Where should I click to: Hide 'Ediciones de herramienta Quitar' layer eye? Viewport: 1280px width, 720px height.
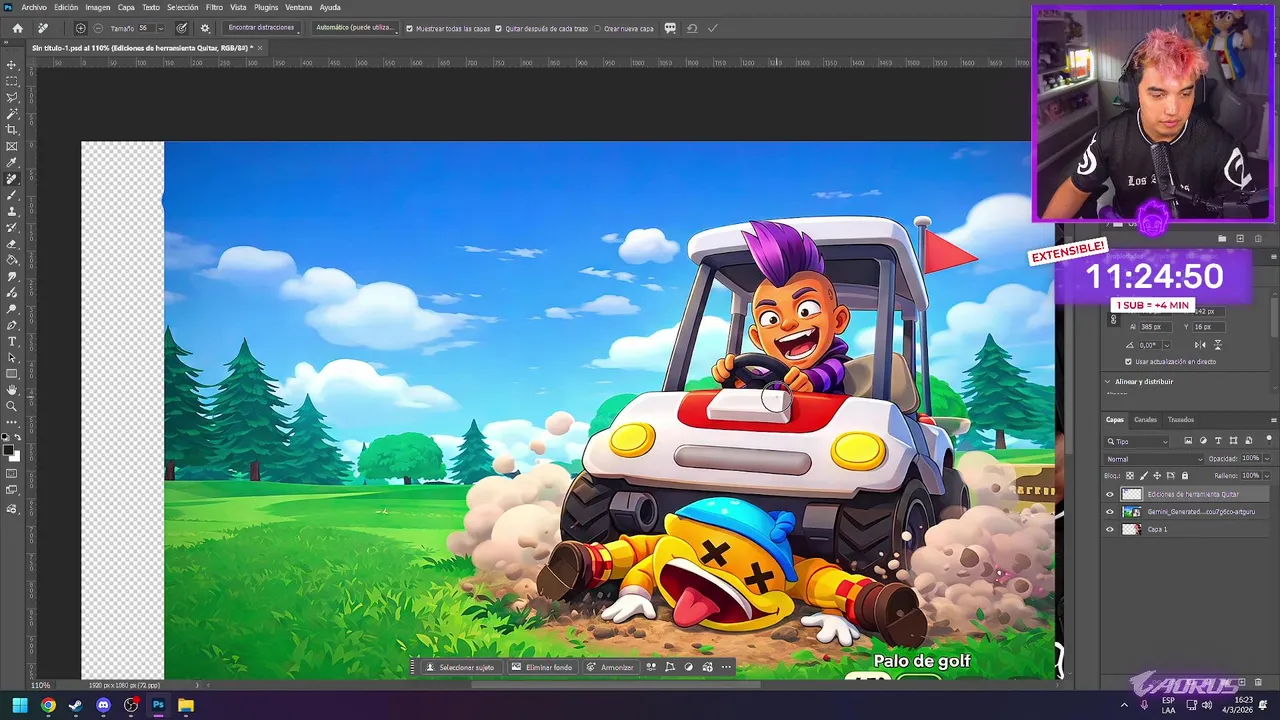[1109, 494]
